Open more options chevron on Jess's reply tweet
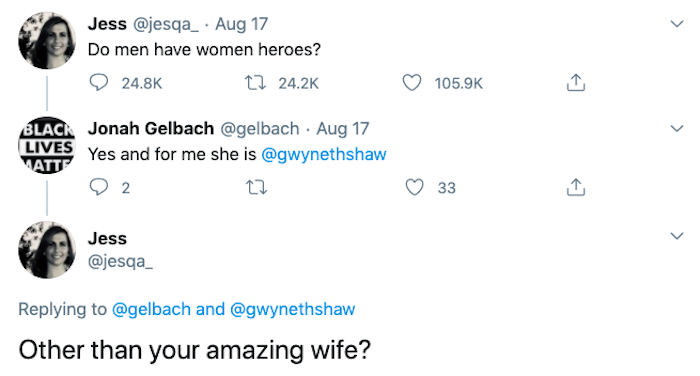 (677, 236)
